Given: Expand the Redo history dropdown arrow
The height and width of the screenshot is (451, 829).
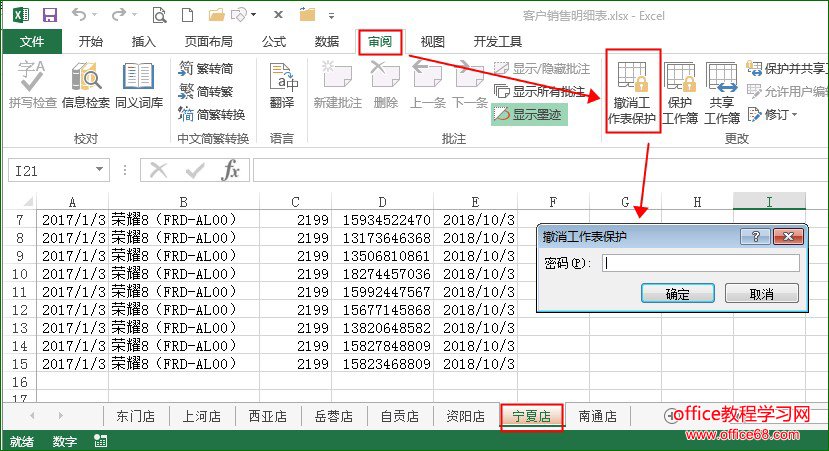Looking at the screenshot, I should [x=134, y=15].
